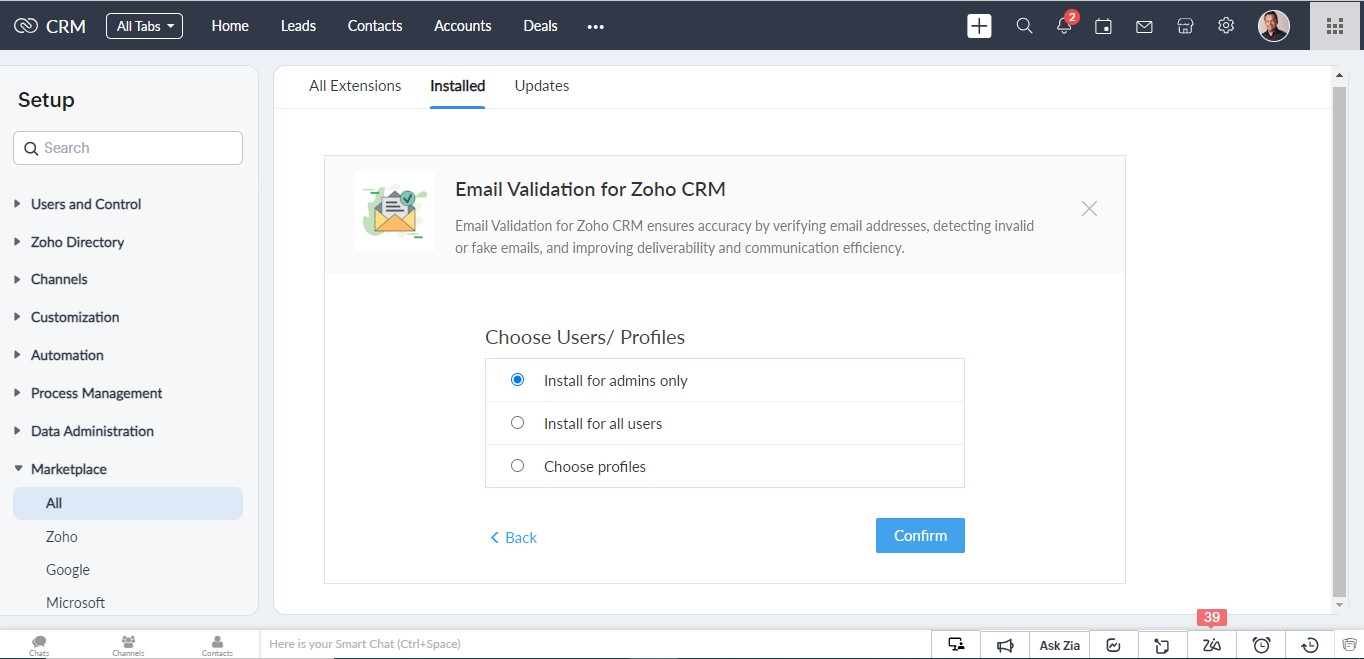Click the scrollbar down arrow

tap(1340, 605)
